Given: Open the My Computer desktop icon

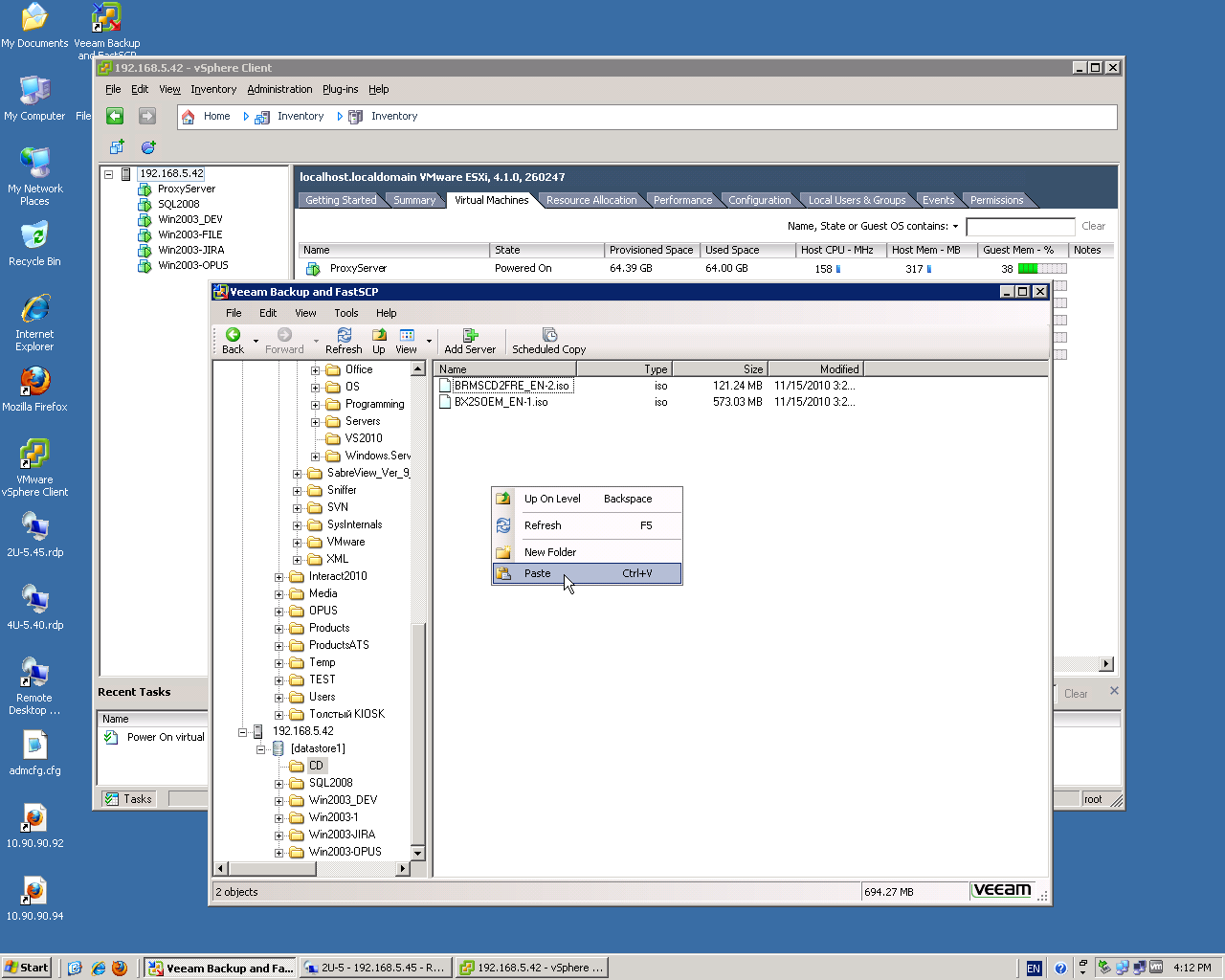Looking at the screenshot, I should click(34, 90).
